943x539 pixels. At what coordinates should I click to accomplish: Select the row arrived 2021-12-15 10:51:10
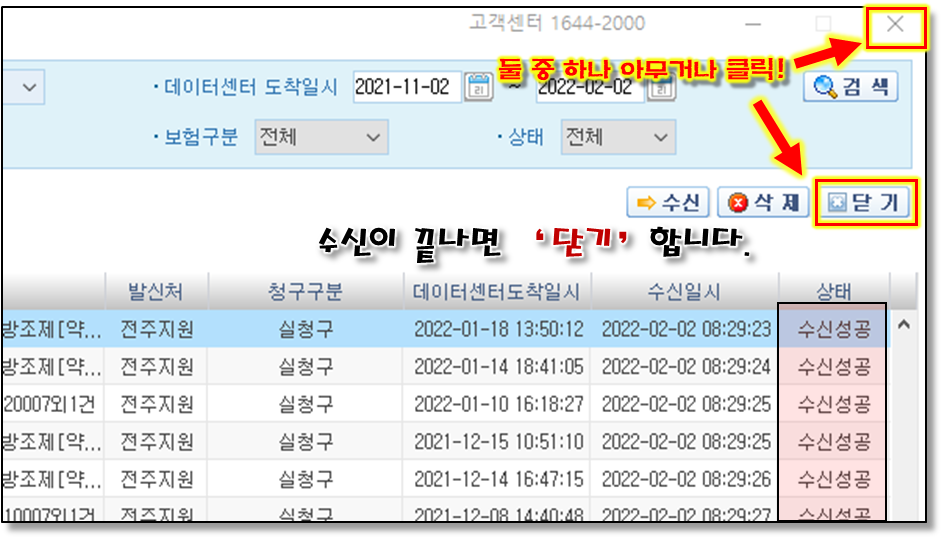click(x=498, y=442)
